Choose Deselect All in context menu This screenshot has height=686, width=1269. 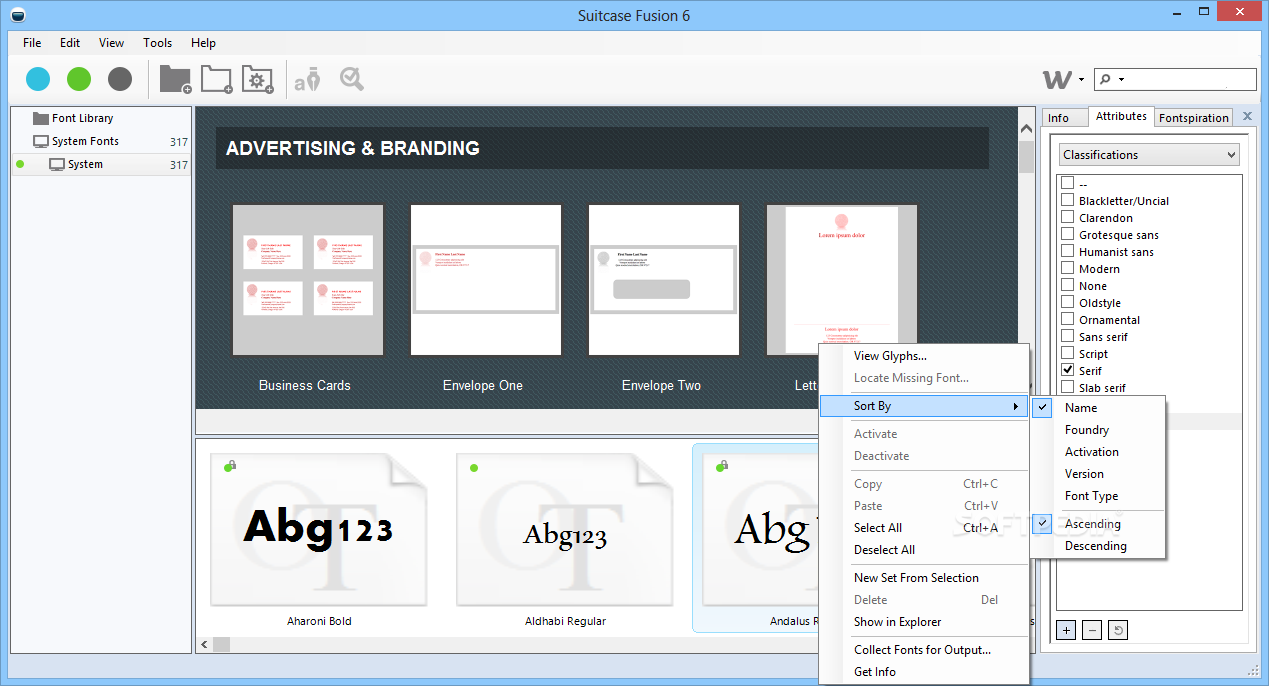point(924,550)
